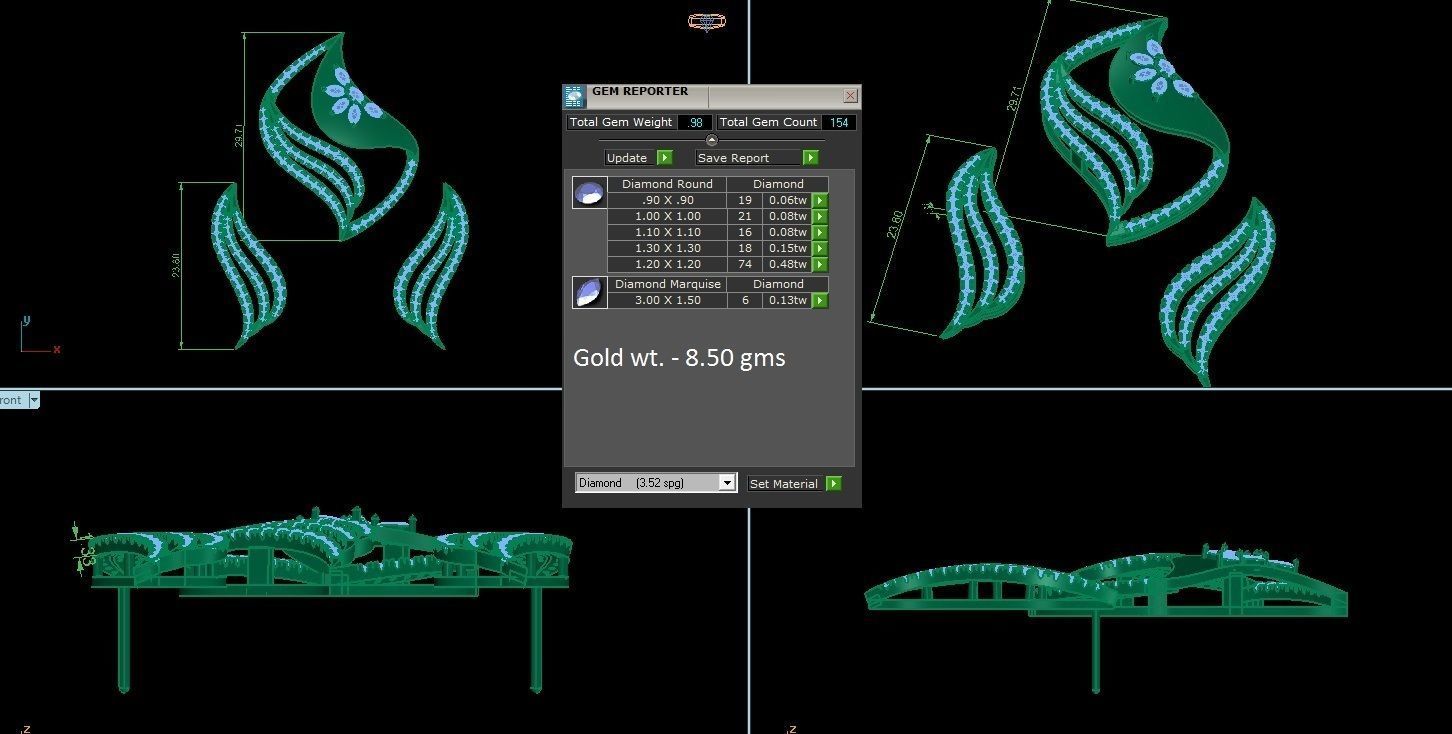This screenshot has width=1452, height=734.
Task: Click green arrow for .90 X .90 row
Action: pyautogui.click(x=820, y=200)
